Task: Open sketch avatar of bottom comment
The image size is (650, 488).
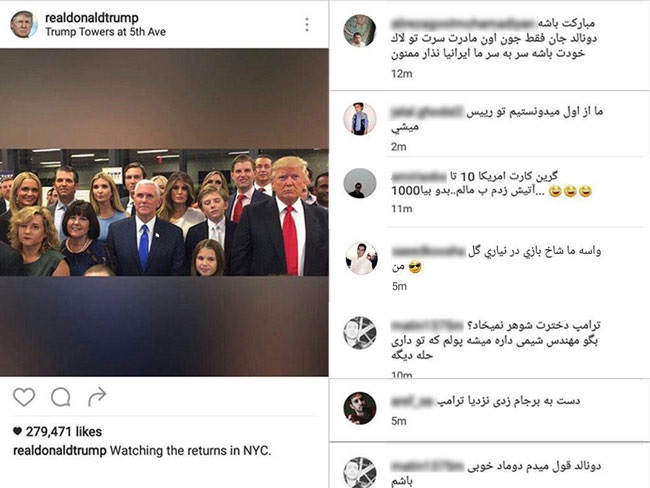Action: (360, 472)
